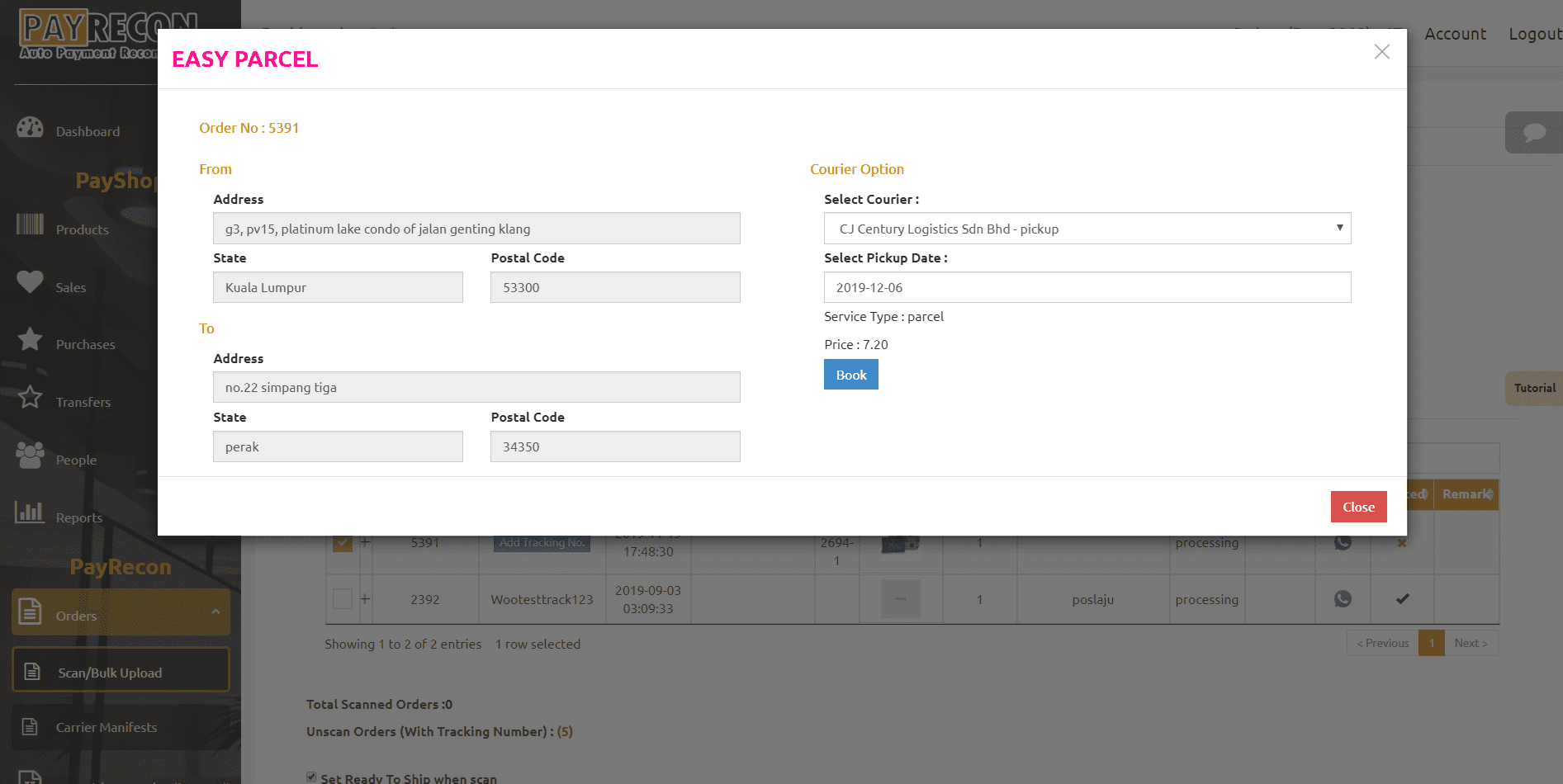Go to the Previous page of orders

click(x=1383, y=643)
